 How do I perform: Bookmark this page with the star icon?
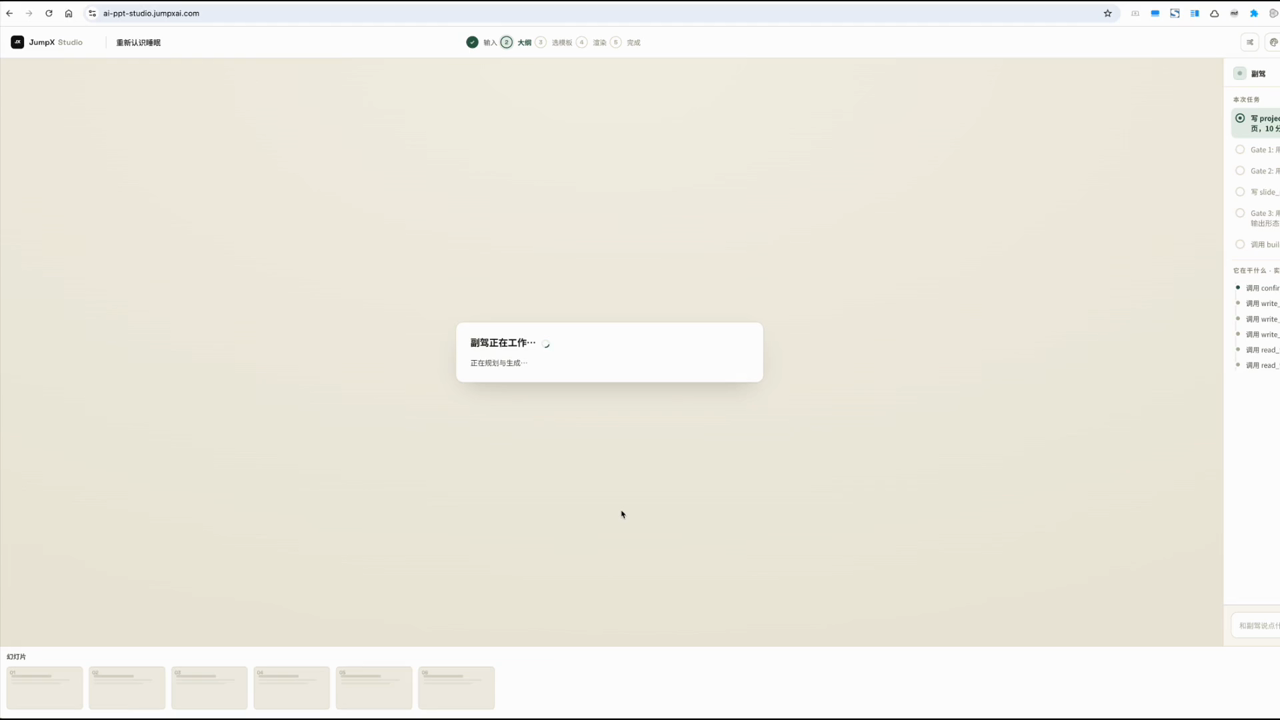[x=1107, y=13]
